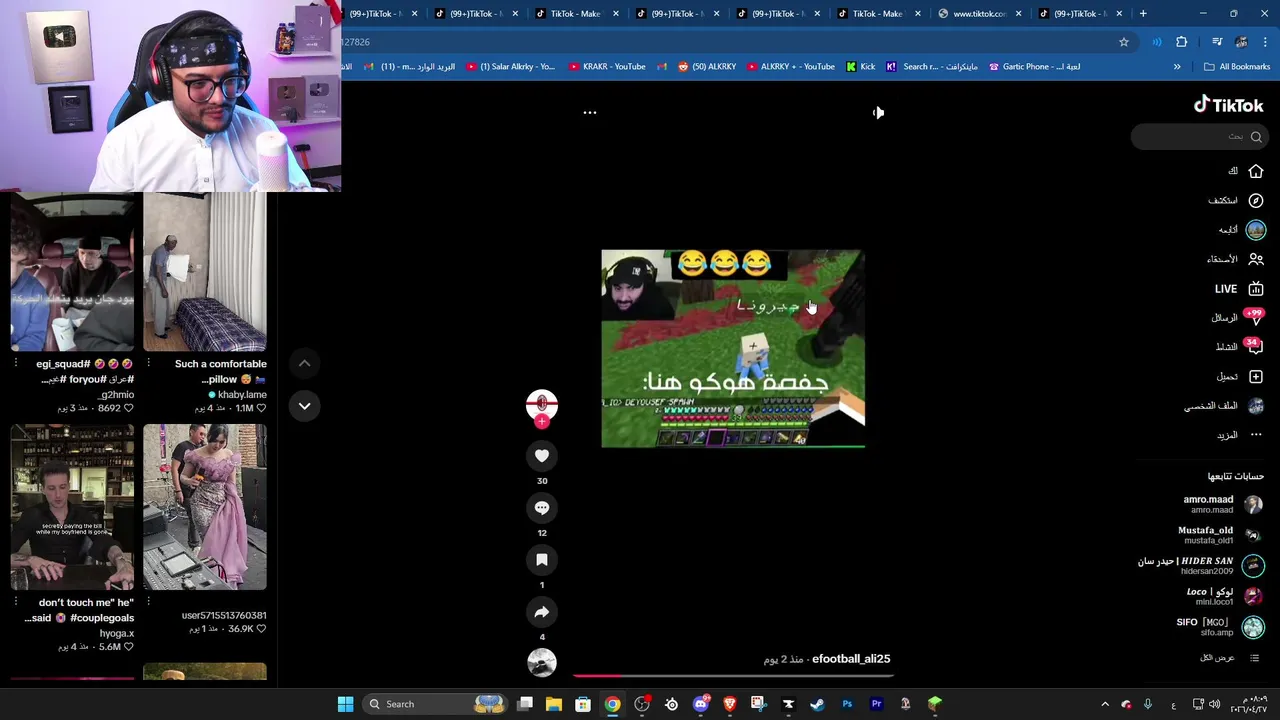Viewport: 1280px width, 720px height.
Task: Open pink dress user5715513760381 thumbnail
Action: click(x=205, y=507)
